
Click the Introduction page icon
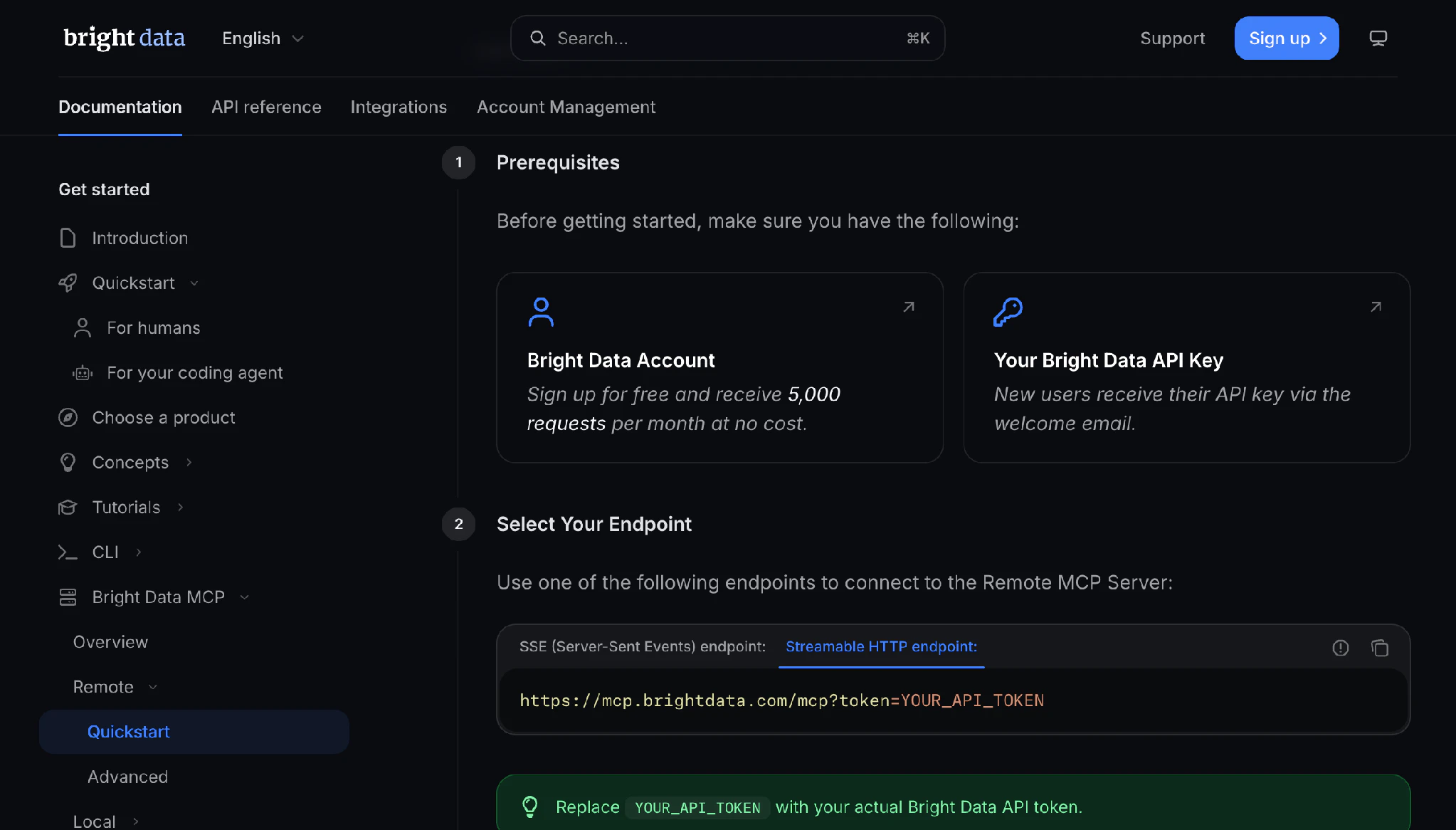tap(68, 238)
